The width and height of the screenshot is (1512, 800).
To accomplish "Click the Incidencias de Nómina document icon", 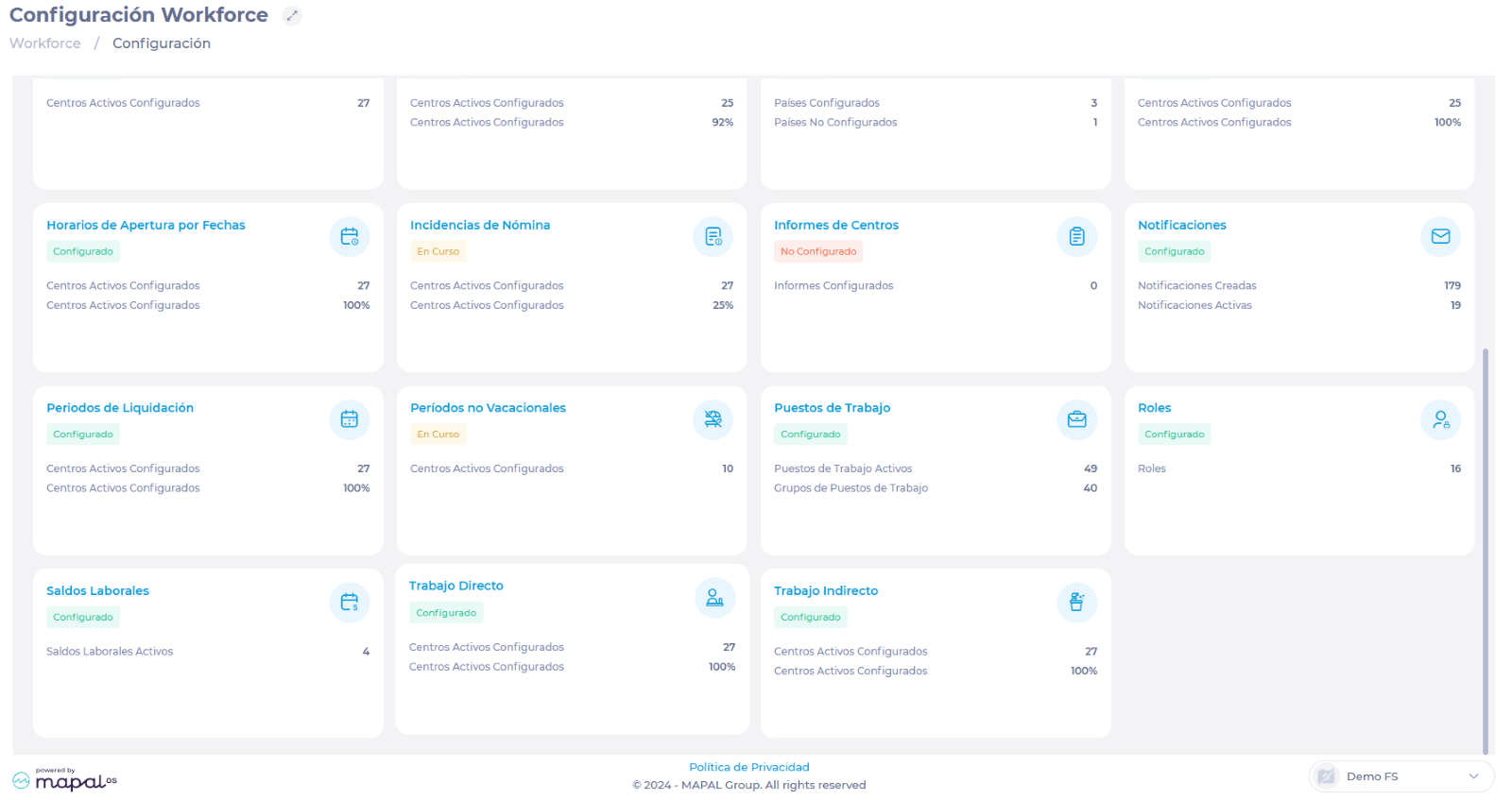I will (x=713, y=236).
